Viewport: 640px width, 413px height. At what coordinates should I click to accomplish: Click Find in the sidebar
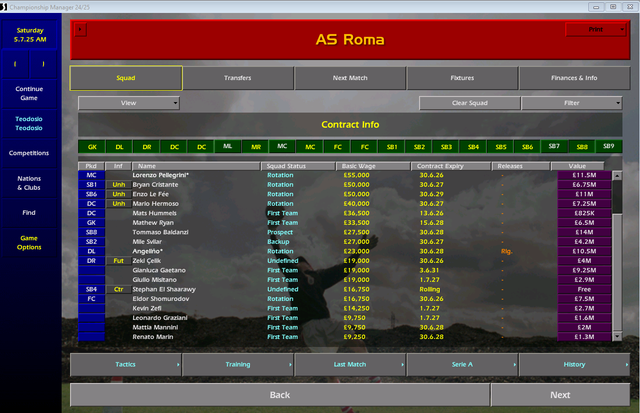(x=29, y=213)
